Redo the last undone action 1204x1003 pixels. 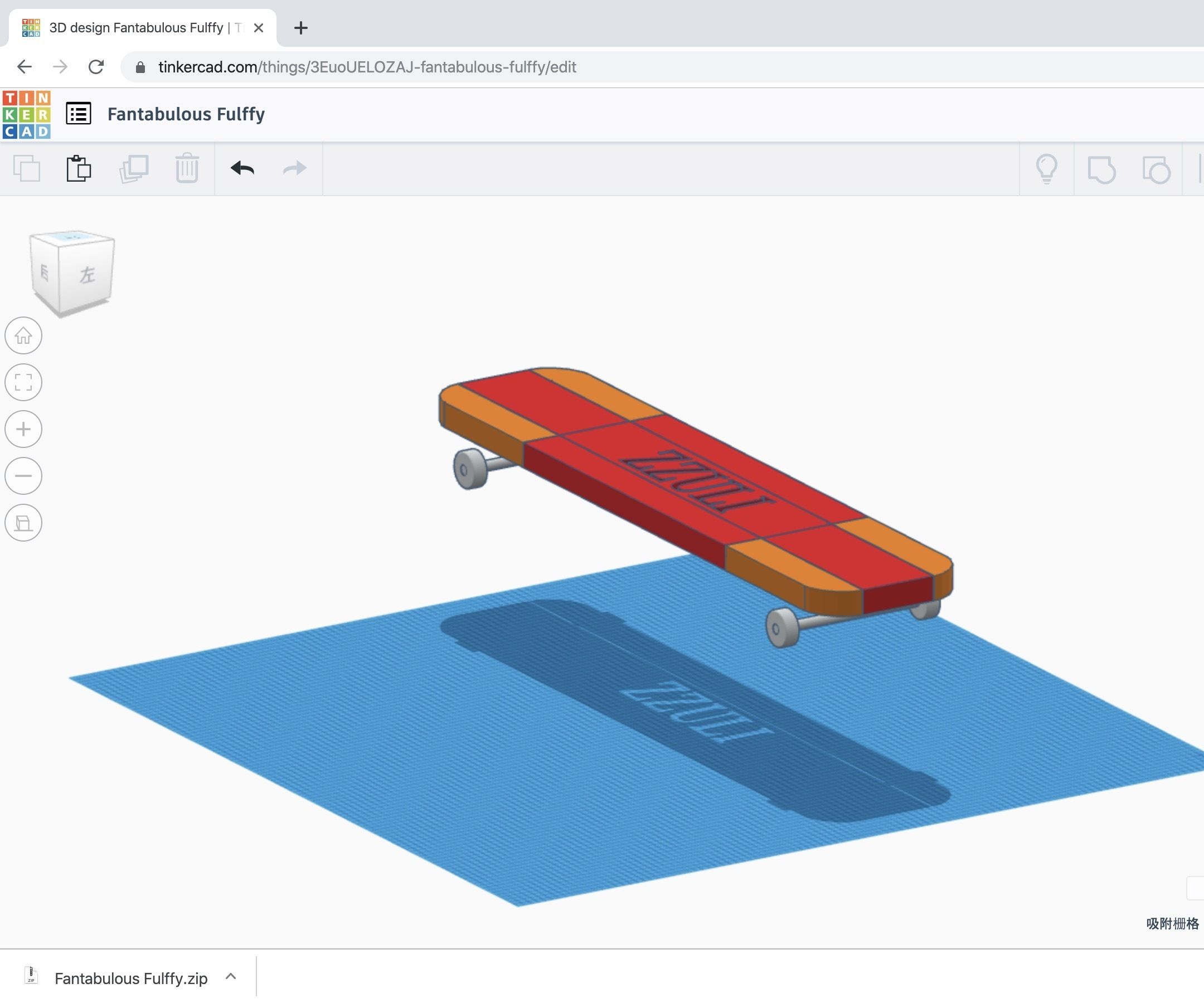[x=295, y=168]
